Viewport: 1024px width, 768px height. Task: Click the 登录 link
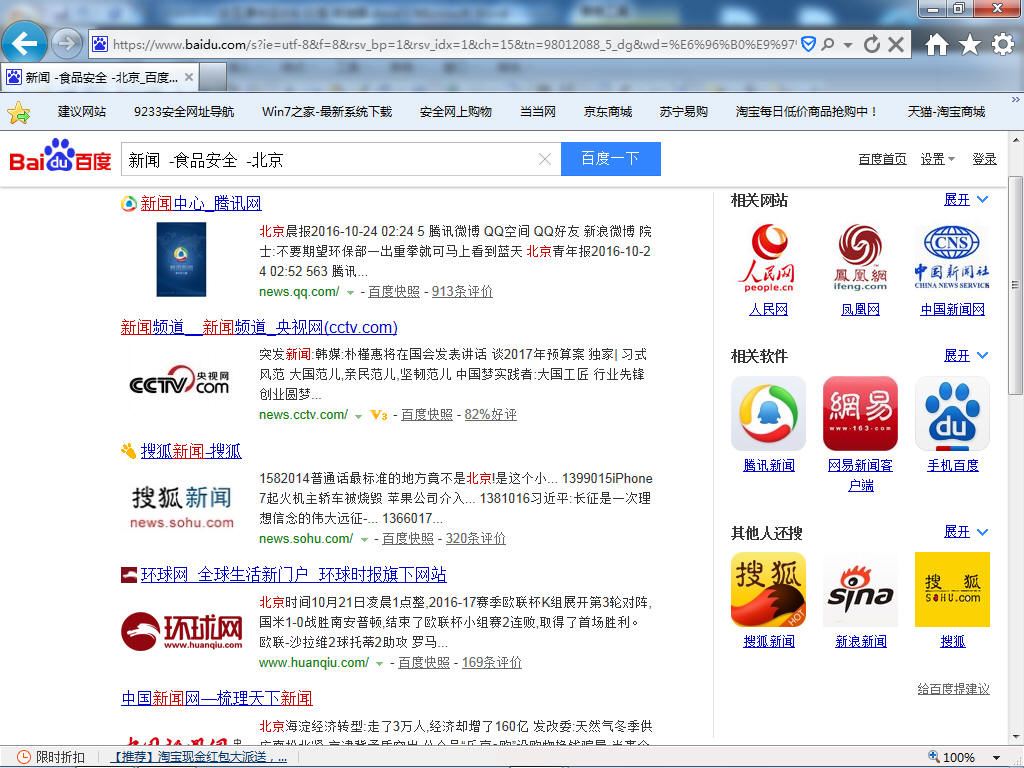[x=984, y=159]
